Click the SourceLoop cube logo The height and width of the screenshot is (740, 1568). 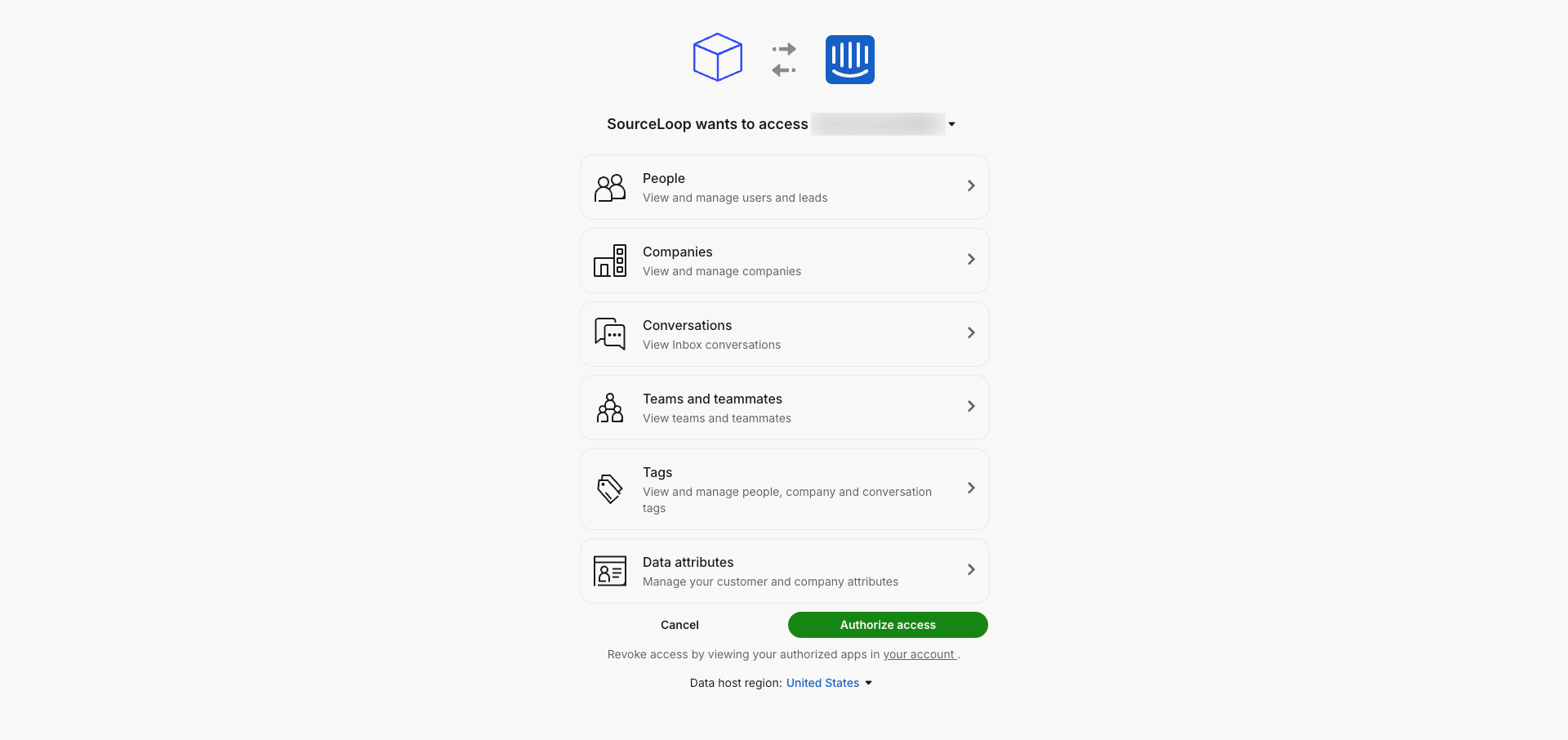coord(718,57)
